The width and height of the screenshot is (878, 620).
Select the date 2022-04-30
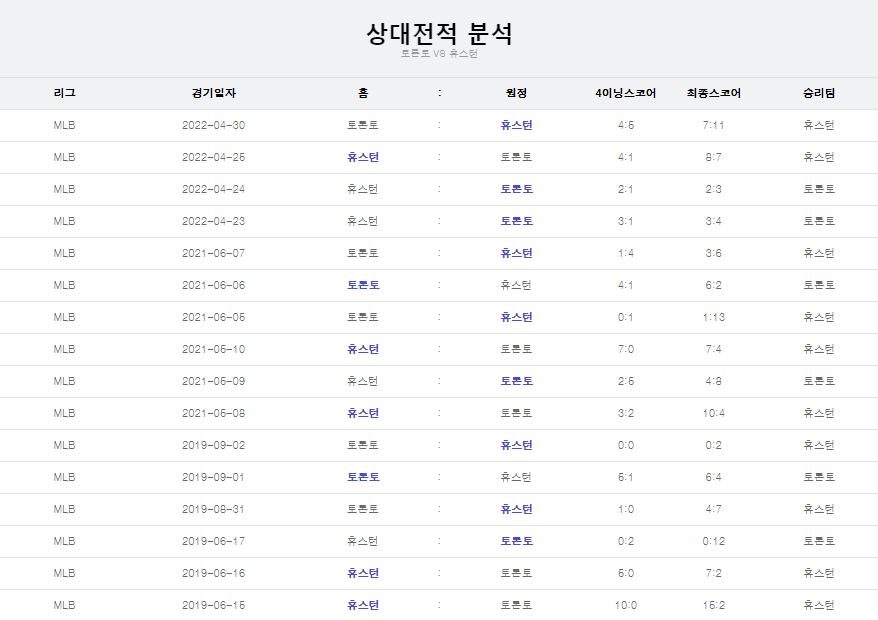(x=214, y=125)
